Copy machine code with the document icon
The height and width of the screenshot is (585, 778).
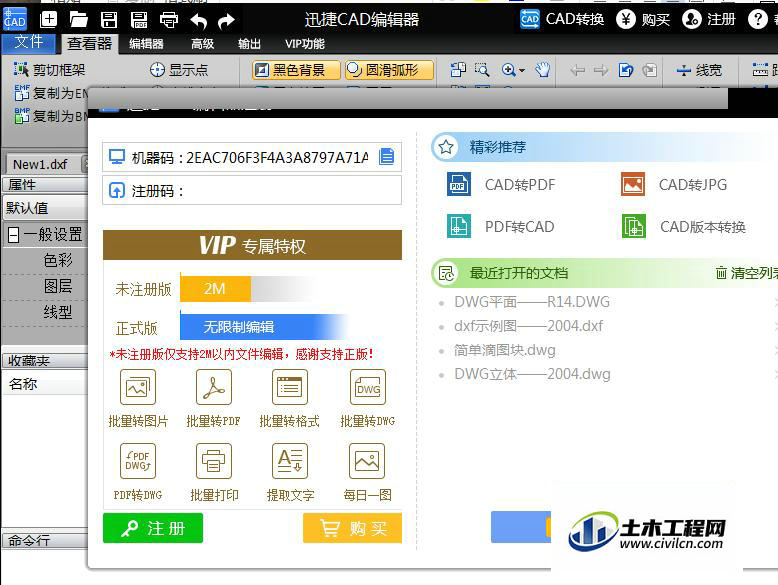coord(387,156)
